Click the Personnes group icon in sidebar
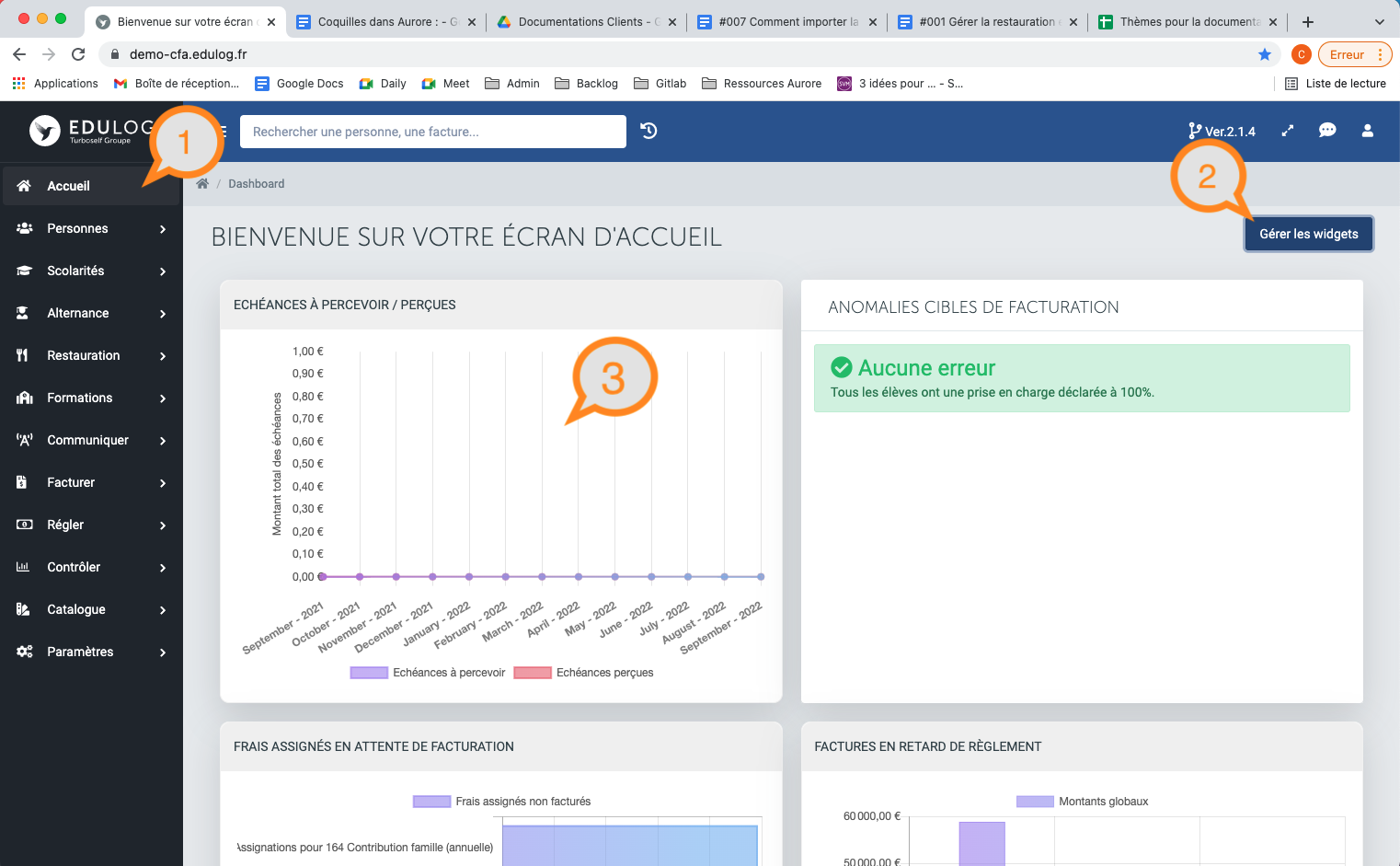The image size is (1400, 866). (x=25, y=228)
